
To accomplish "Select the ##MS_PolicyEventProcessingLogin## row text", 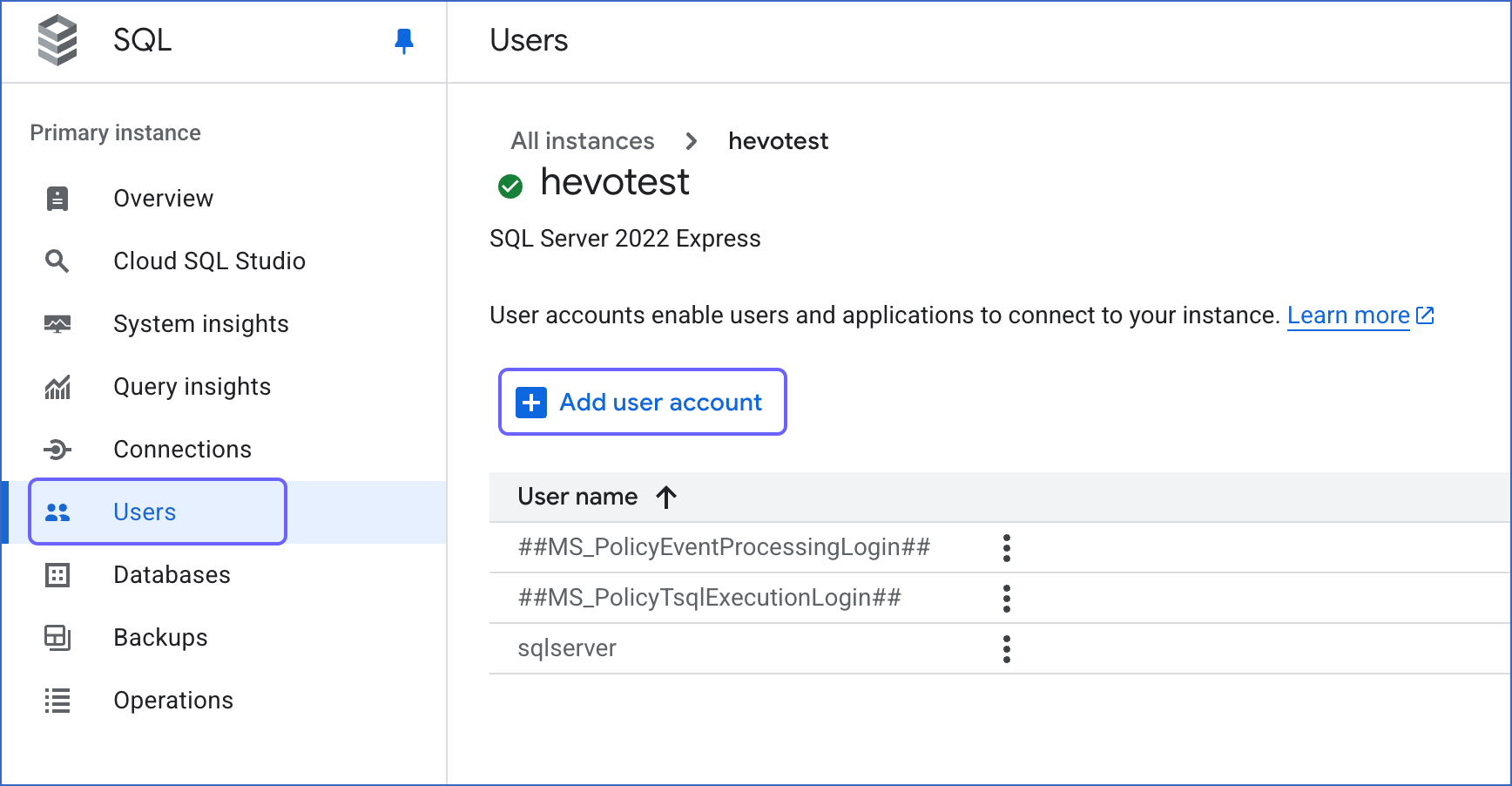I will tap(725, 547).
